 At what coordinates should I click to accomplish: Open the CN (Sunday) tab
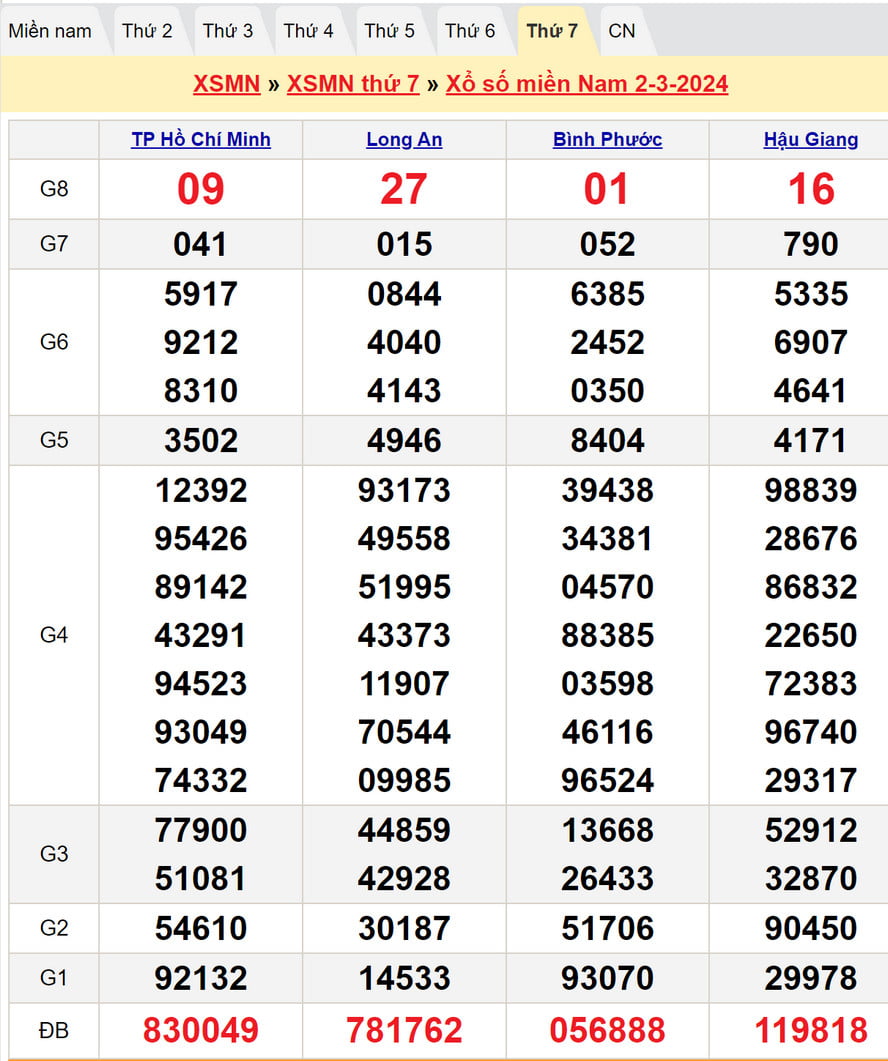[x=621, y=31]
